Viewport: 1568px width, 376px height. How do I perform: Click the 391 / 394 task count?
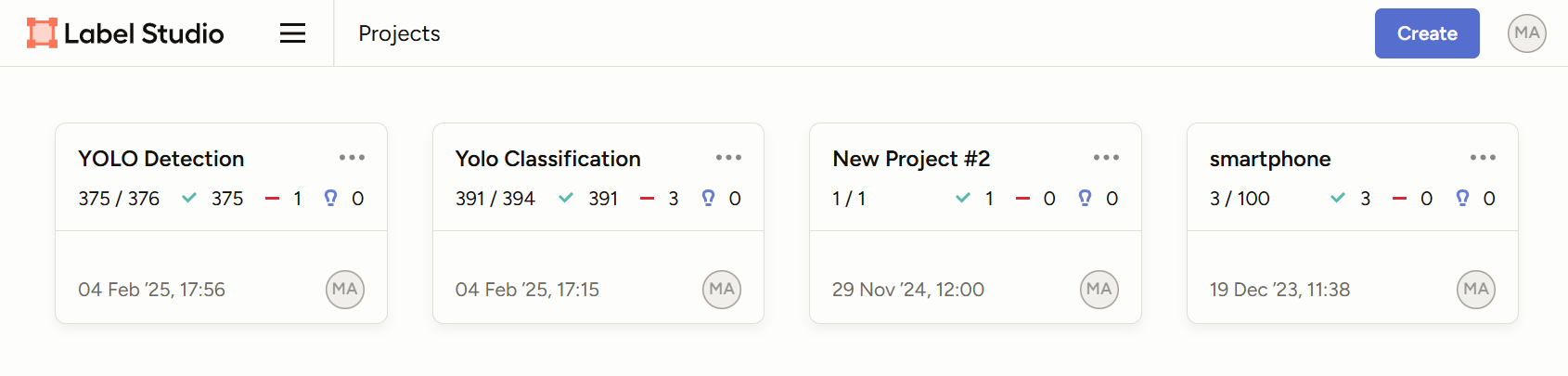[495, 199]
